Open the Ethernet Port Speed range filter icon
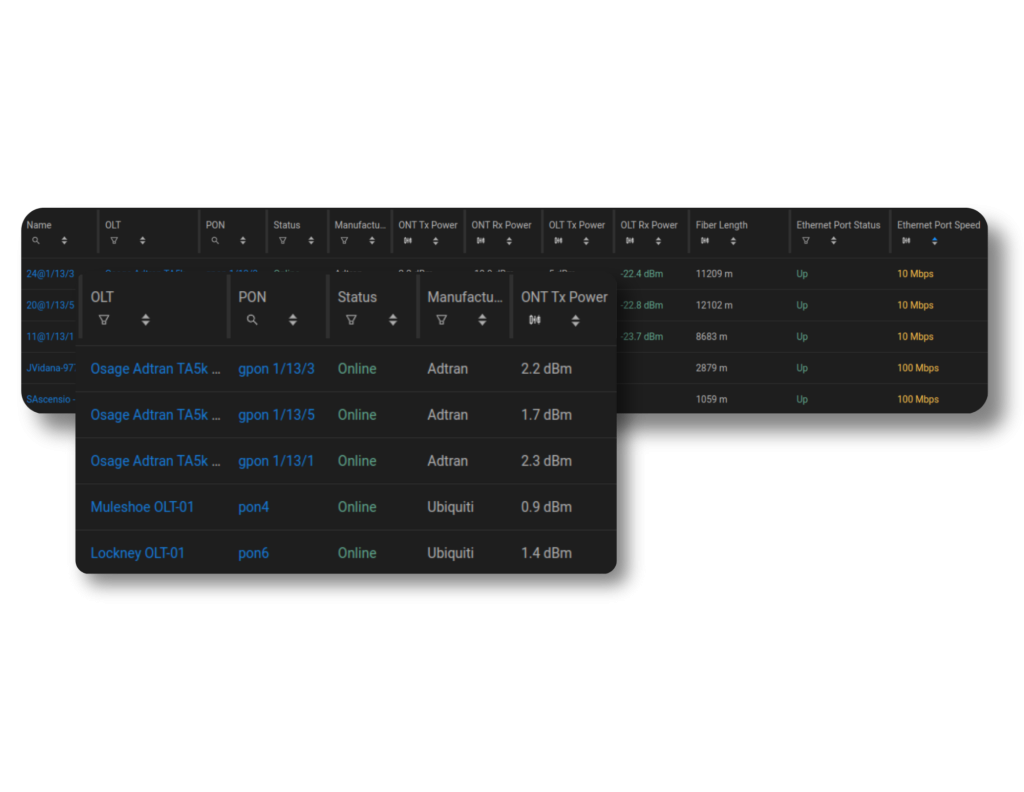1024x792 pixels. tap(905, 240)
